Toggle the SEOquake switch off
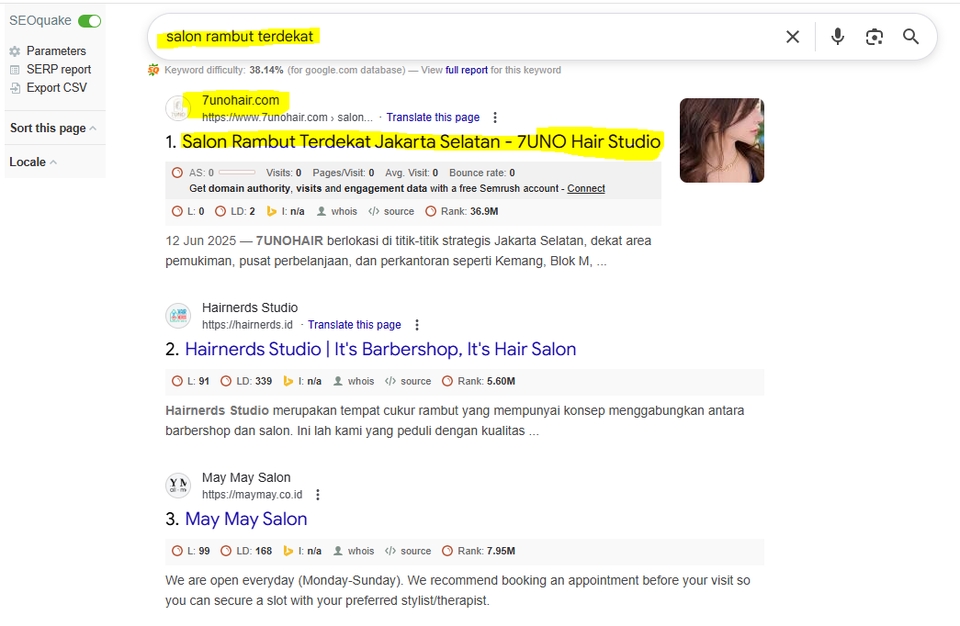This screenshot has width=960, height=626. 90,21
